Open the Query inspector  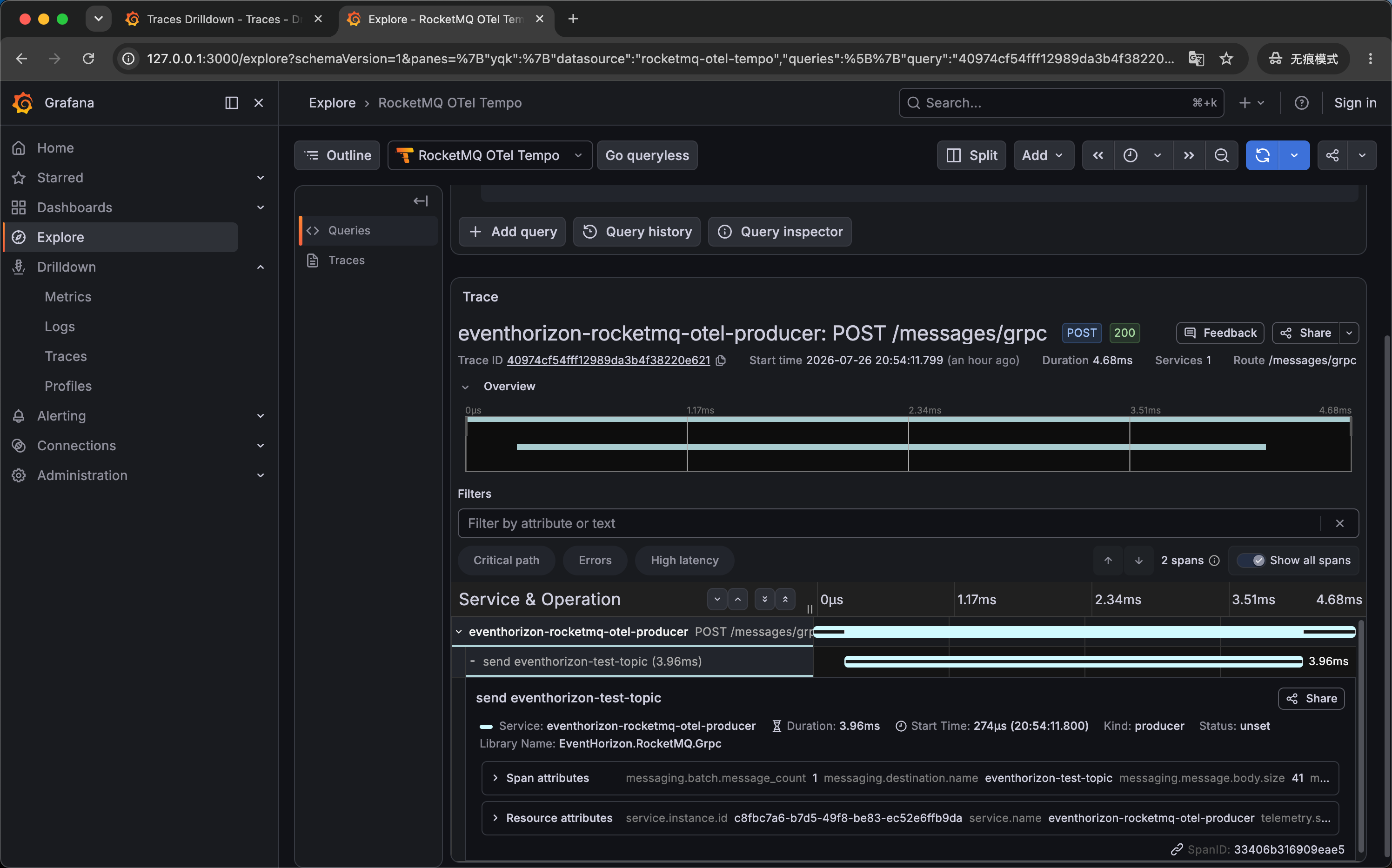point(780,232)
